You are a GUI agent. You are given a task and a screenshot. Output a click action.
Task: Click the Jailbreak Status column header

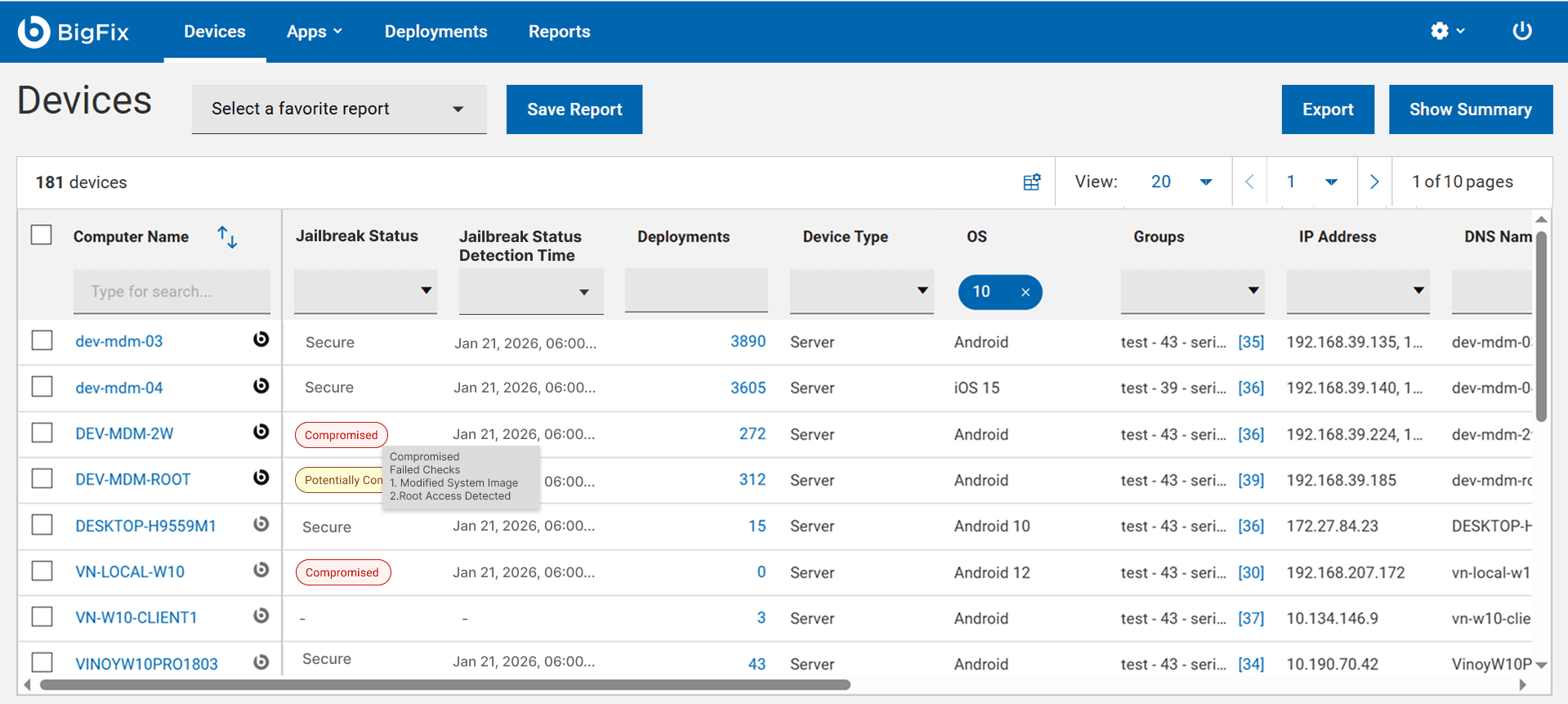[357, 235]
